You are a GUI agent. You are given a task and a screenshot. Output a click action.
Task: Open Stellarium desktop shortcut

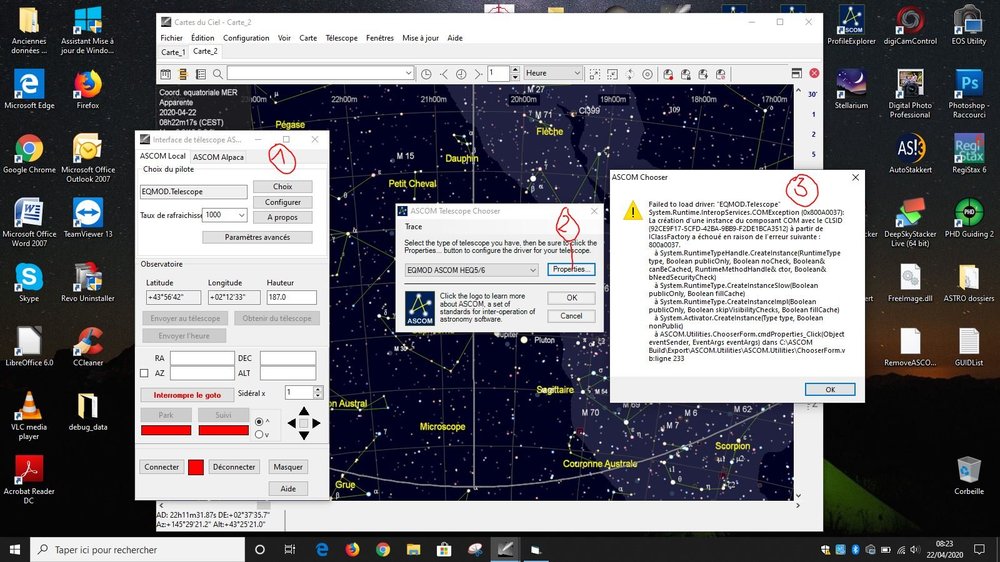[851, 89]
